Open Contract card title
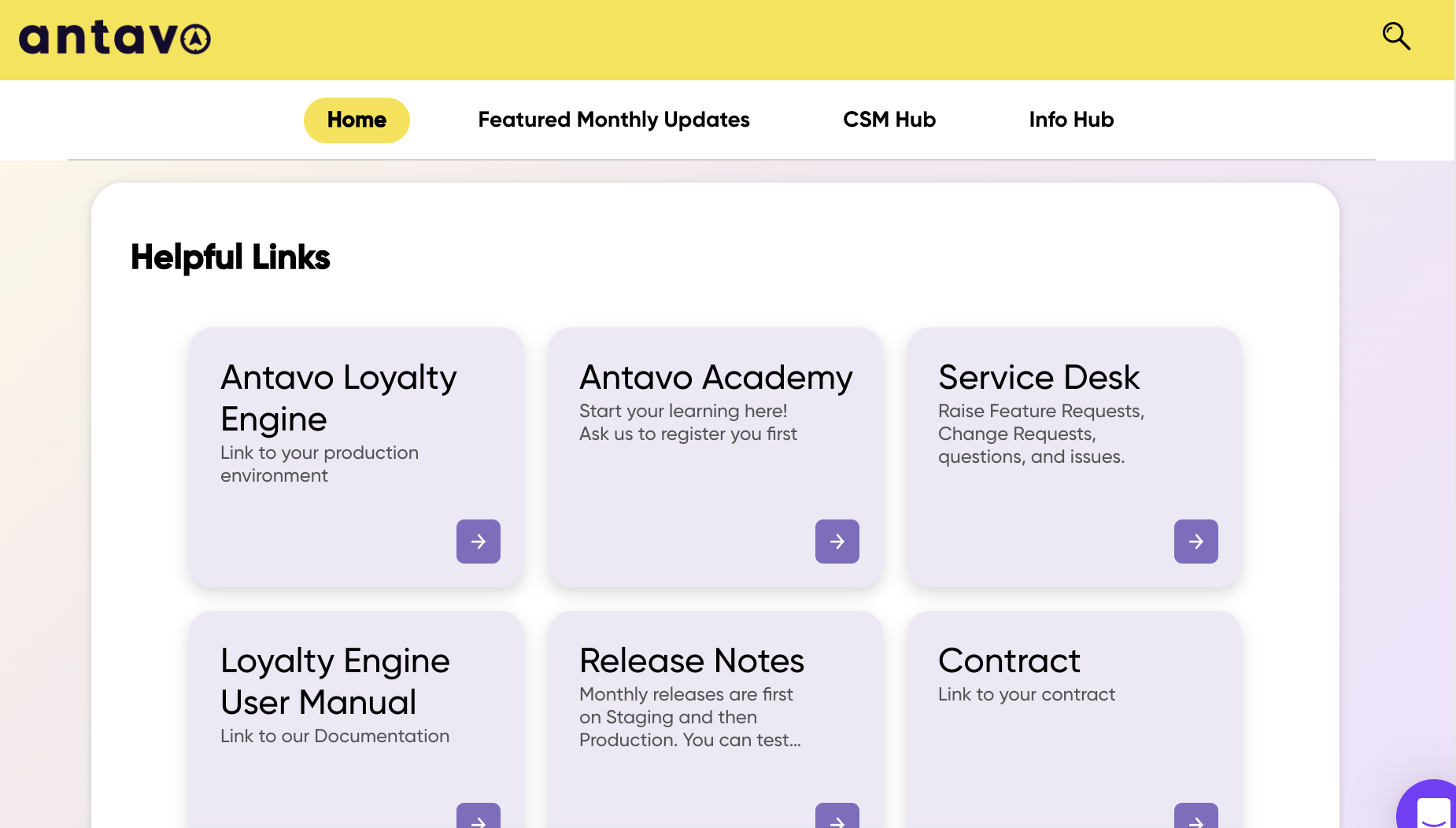Screen dimensions: 1456x828 [1009, 661]
